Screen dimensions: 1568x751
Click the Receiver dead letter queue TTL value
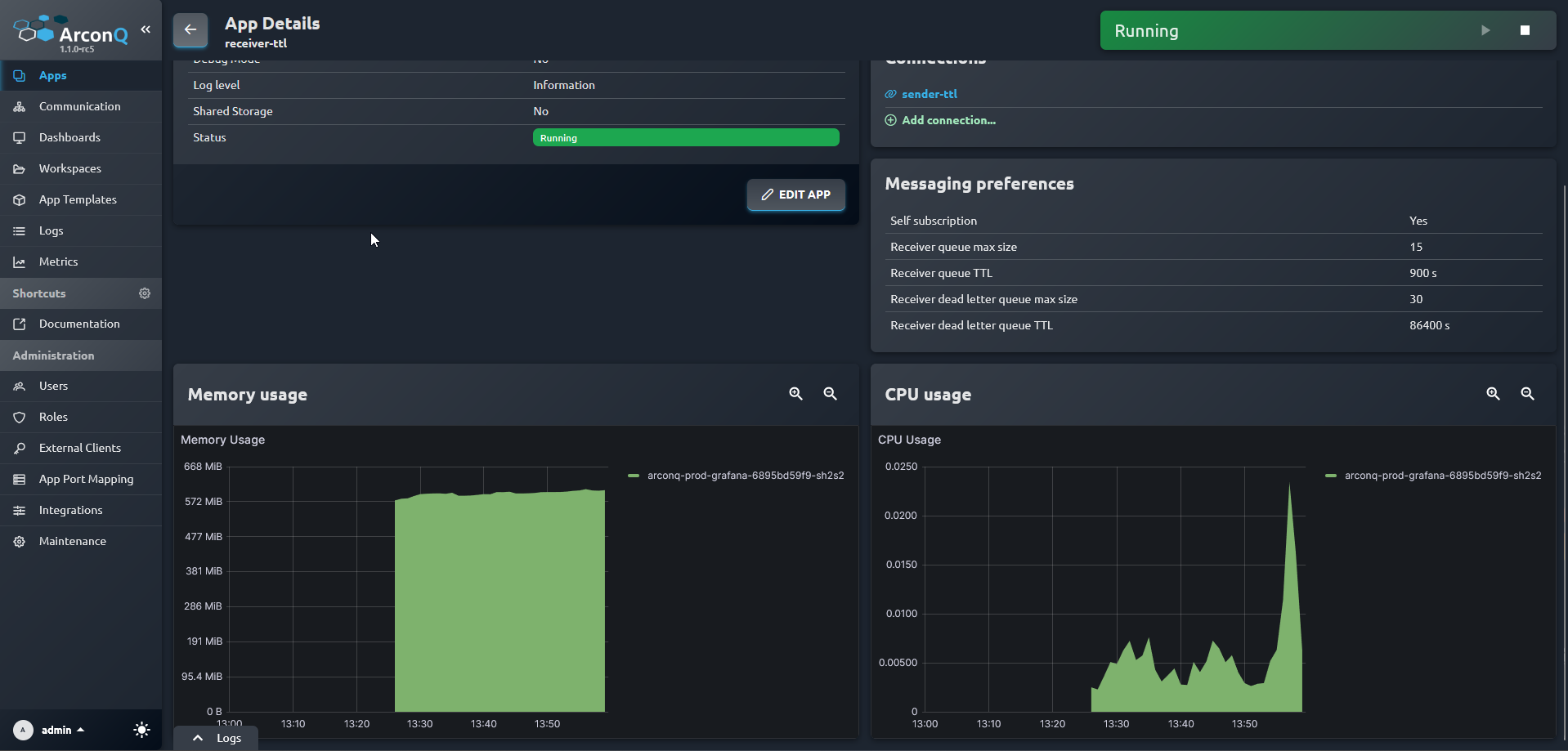click(1429, 325)
